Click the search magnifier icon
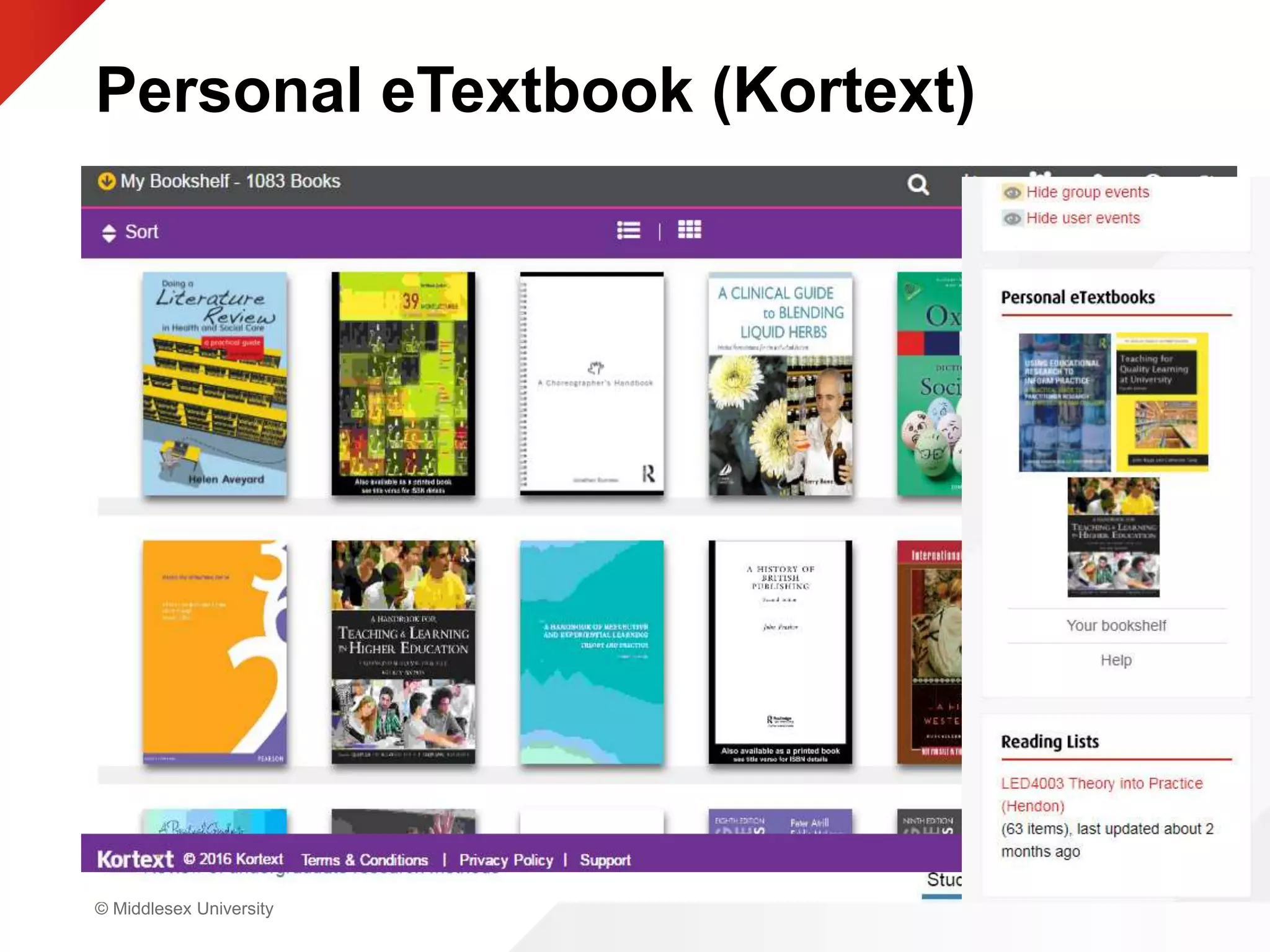1270x952 pixels. click(x=918, y=184)
